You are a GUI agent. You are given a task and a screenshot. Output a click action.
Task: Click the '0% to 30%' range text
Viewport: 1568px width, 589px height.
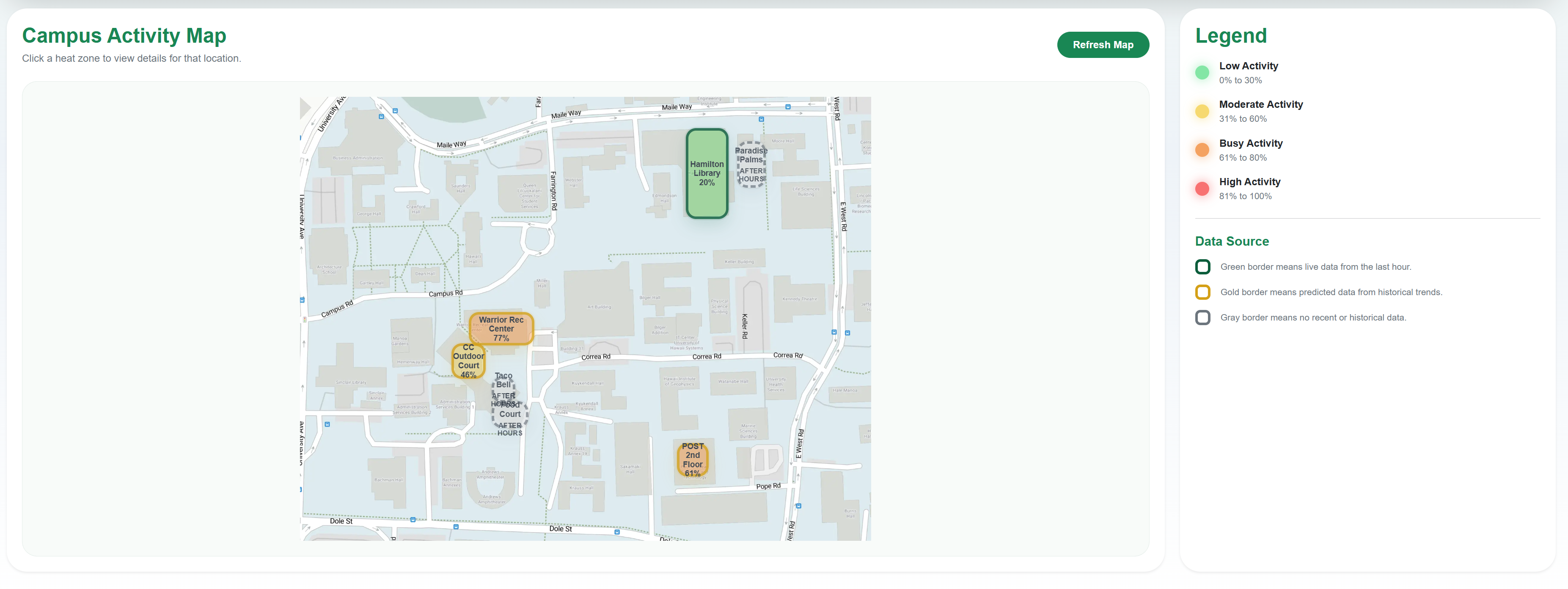[x=1240, y=80]
